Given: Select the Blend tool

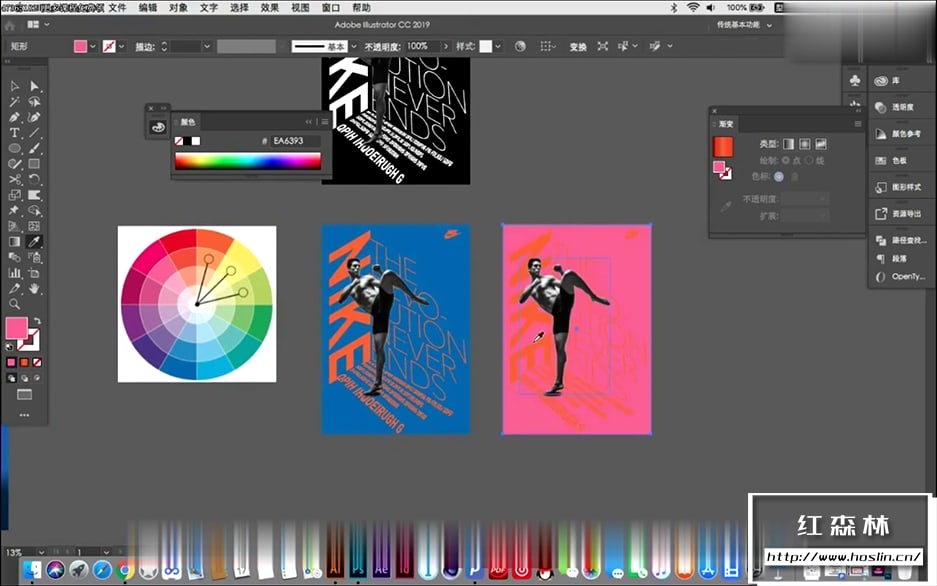Looking at the screenshot, I should [14, 257].
